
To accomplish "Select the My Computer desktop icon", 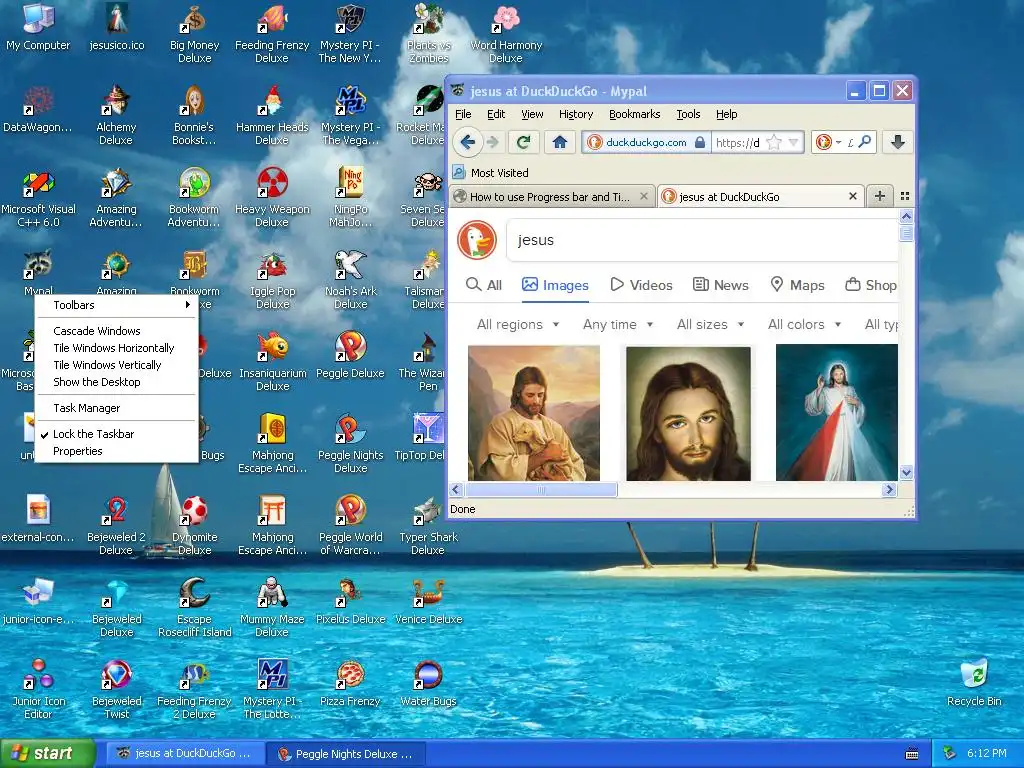I will 38,27.
